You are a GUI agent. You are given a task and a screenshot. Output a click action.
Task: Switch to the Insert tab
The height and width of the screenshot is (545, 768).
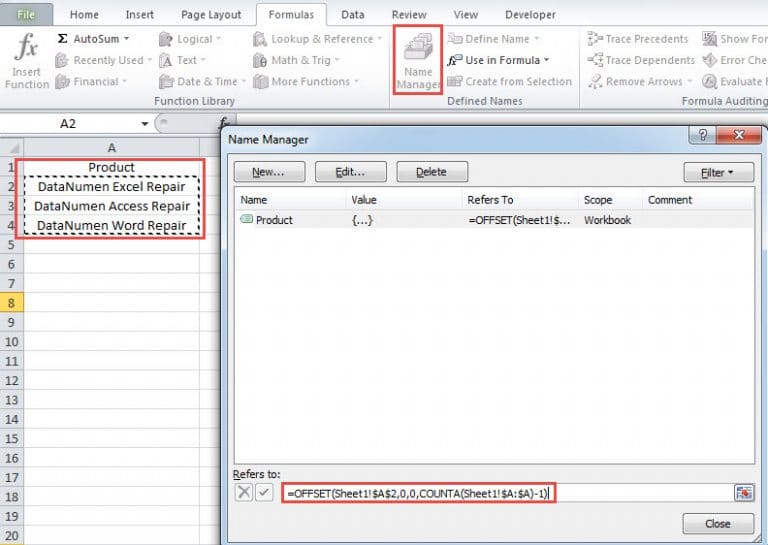click(x=140, y=15)
